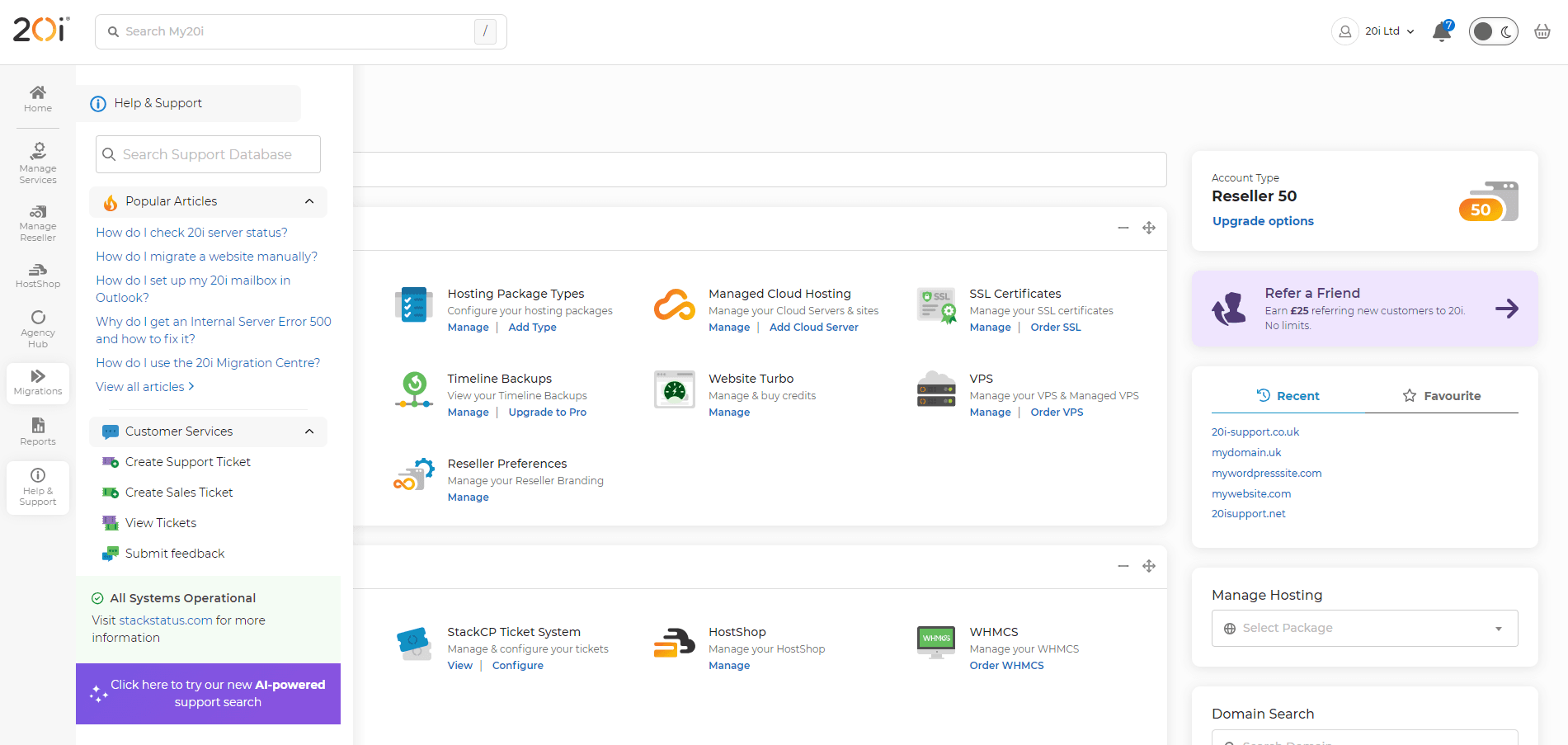1568x745 pixels.
Task: Click Add Type under Hosting Package Types
Action: tap(532, 328)
